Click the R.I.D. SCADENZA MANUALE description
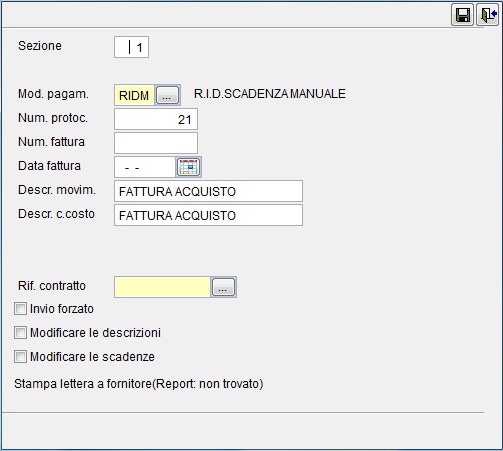 [270, 94]
